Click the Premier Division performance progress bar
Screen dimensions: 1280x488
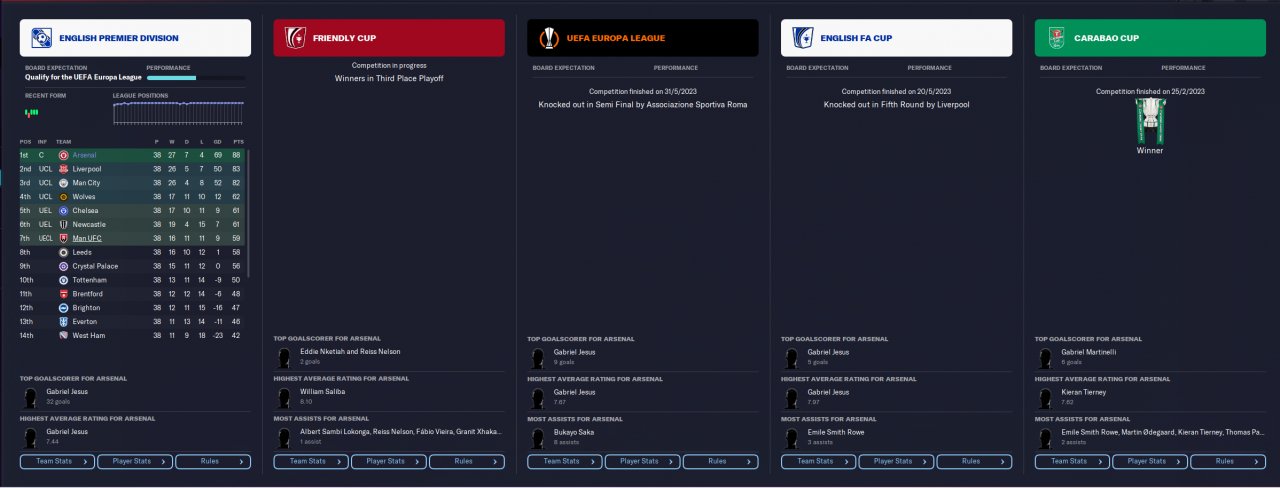[195, 78]
